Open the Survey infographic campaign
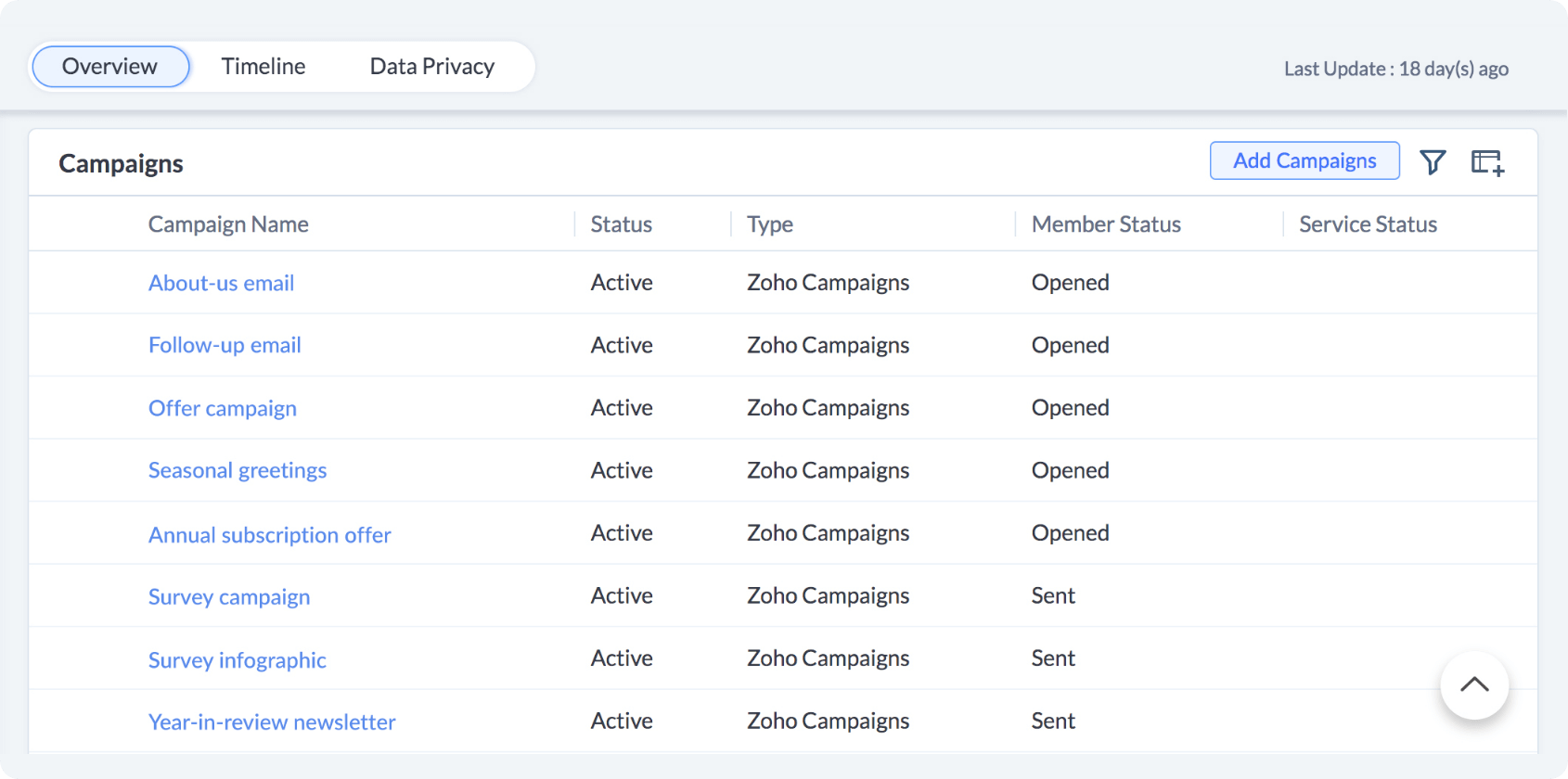 coord(237,659)
